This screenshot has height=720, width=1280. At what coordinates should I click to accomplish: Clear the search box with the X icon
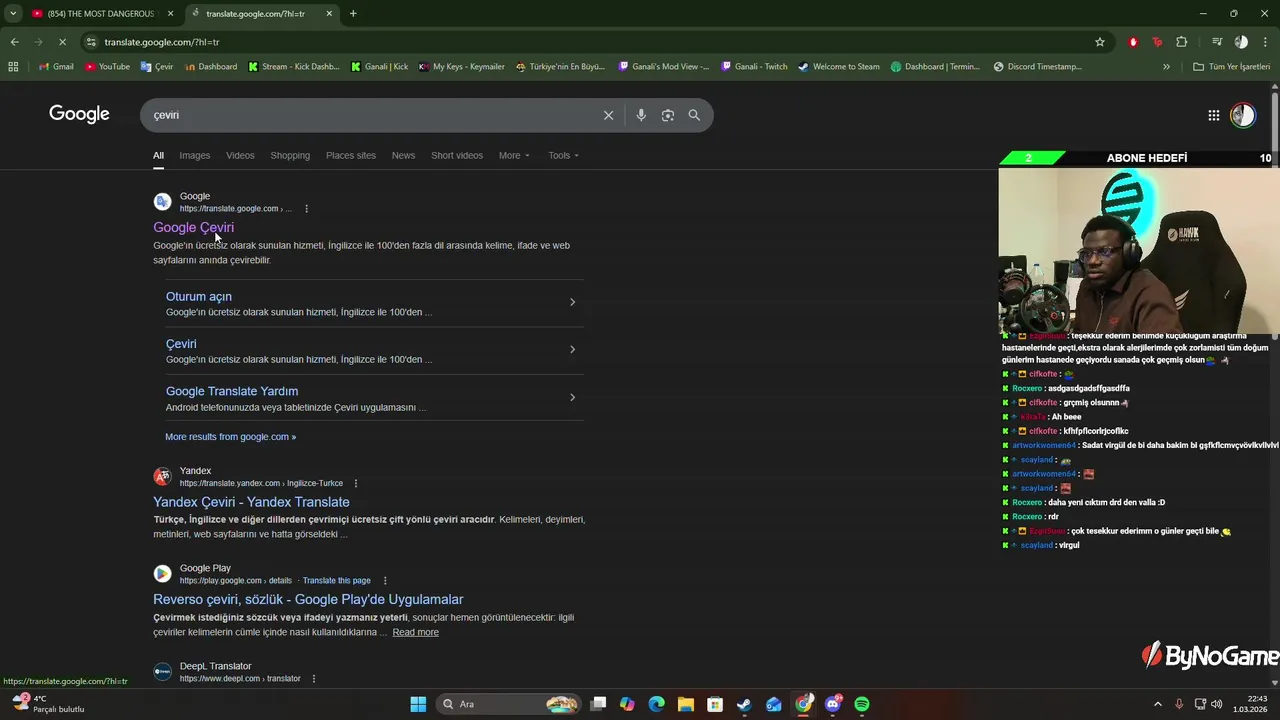click(608, 115)
